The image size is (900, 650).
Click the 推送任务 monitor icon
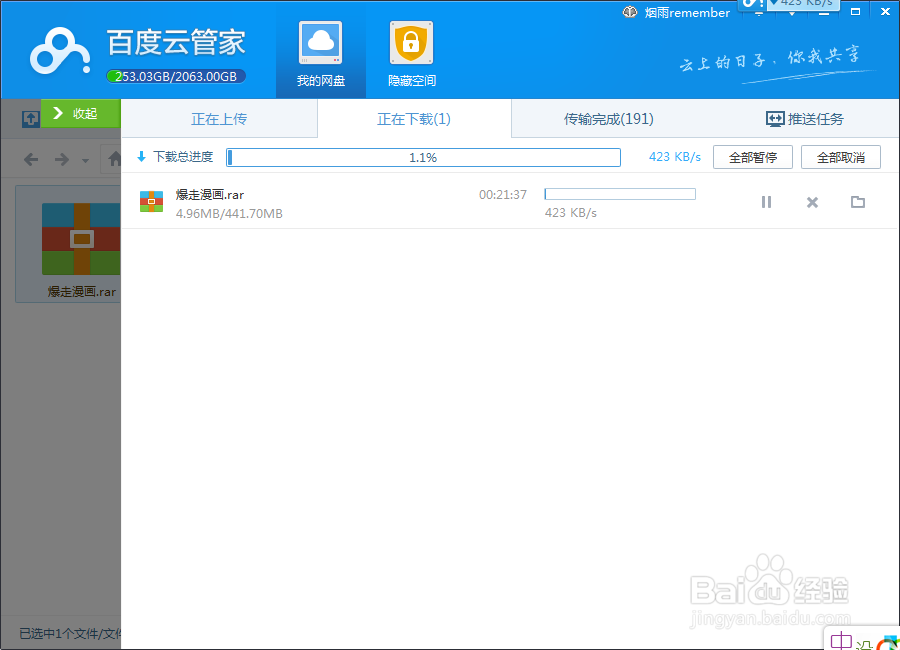coord(775,119)
